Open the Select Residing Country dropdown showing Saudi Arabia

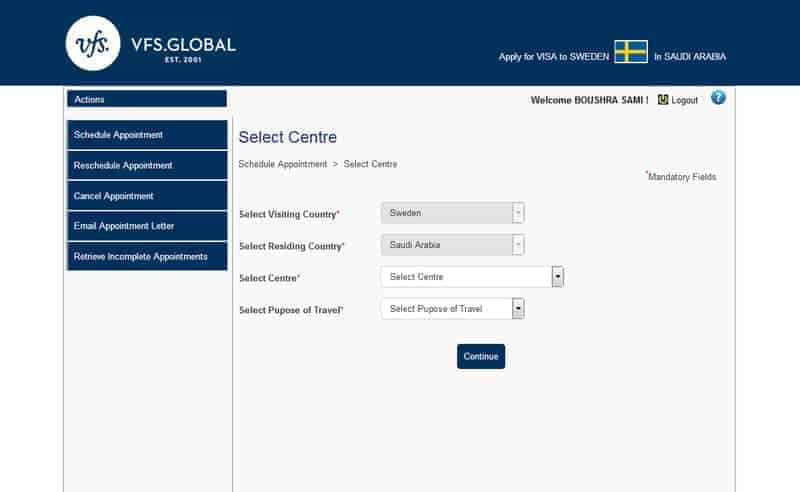point(453,245)
